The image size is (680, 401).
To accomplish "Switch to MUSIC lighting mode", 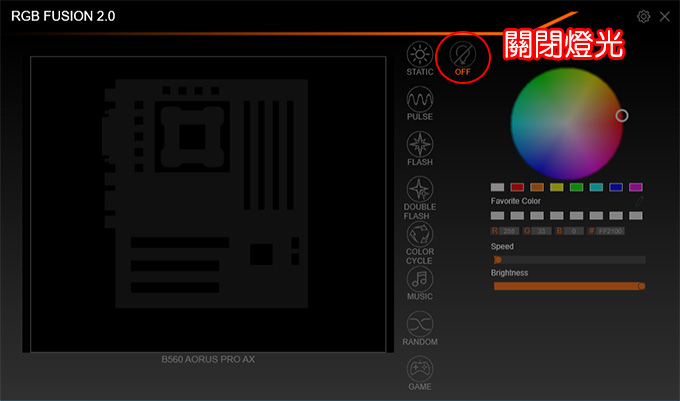I will click(x=420, y=284).
